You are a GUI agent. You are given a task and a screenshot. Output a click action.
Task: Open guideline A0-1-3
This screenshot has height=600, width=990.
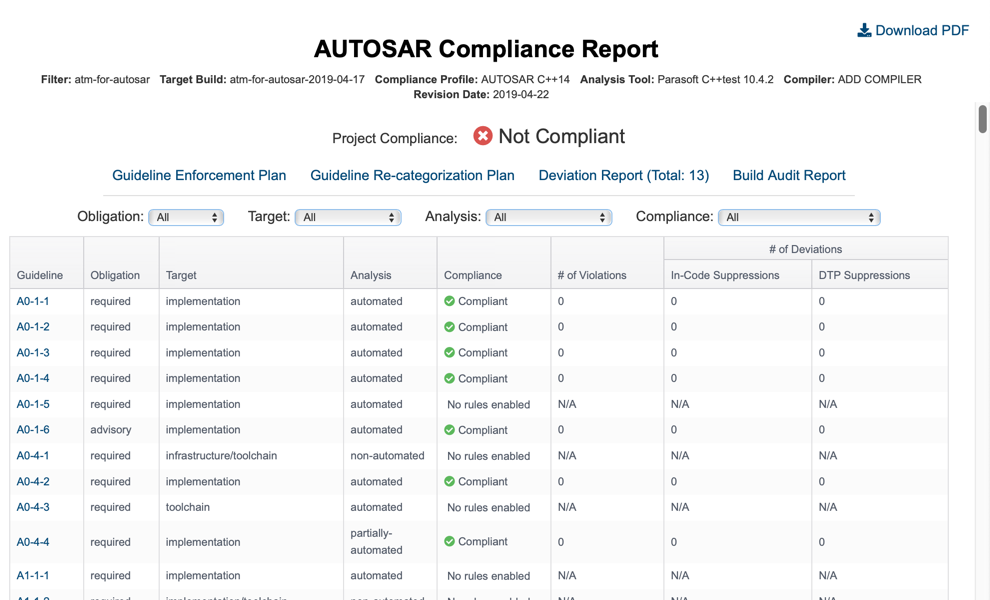pyautogui.click(x=33, y=352)
